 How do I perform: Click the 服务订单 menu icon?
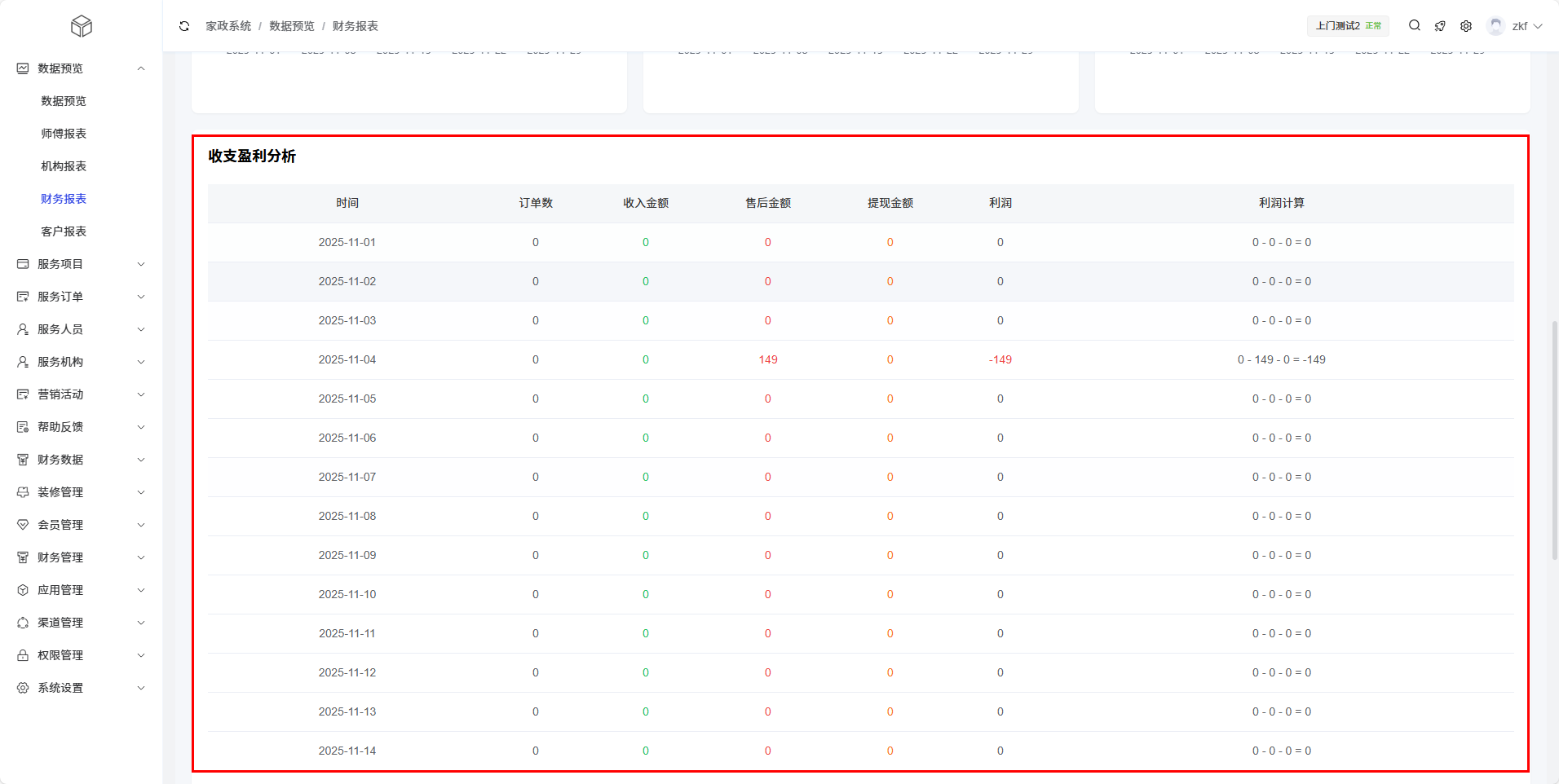23,297
